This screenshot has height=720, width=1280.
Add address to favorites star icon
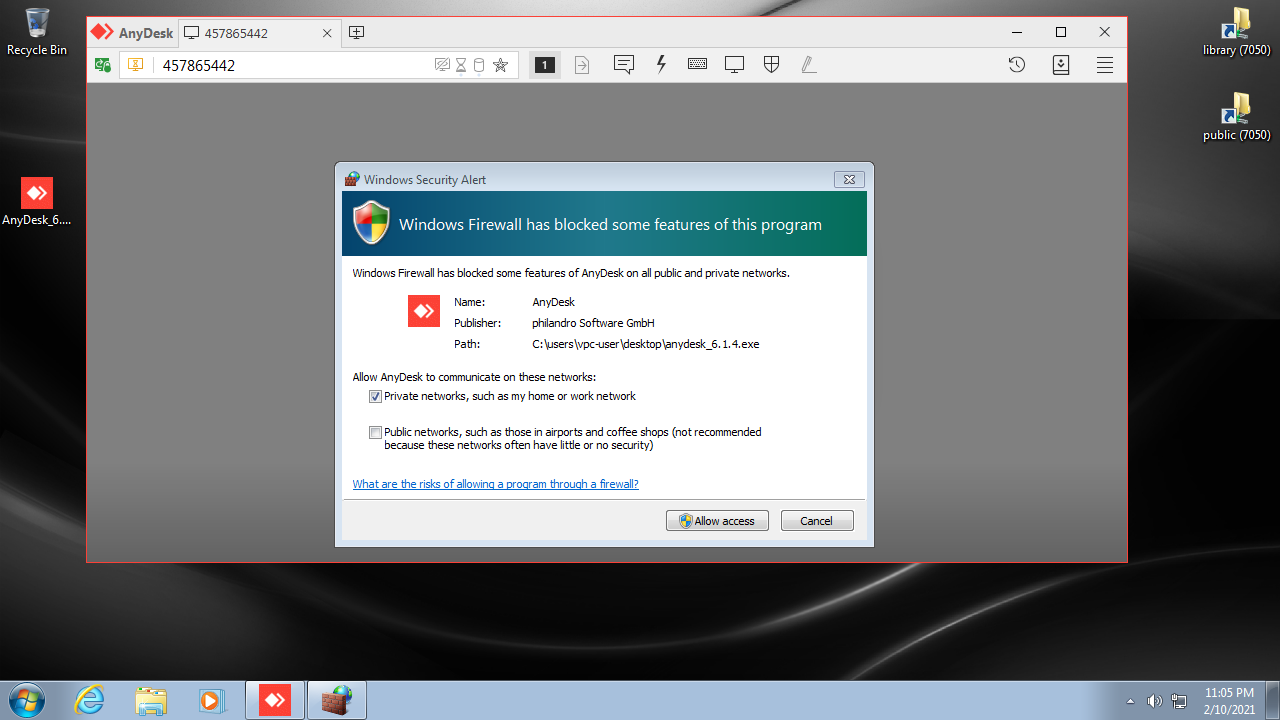(500, 65)
